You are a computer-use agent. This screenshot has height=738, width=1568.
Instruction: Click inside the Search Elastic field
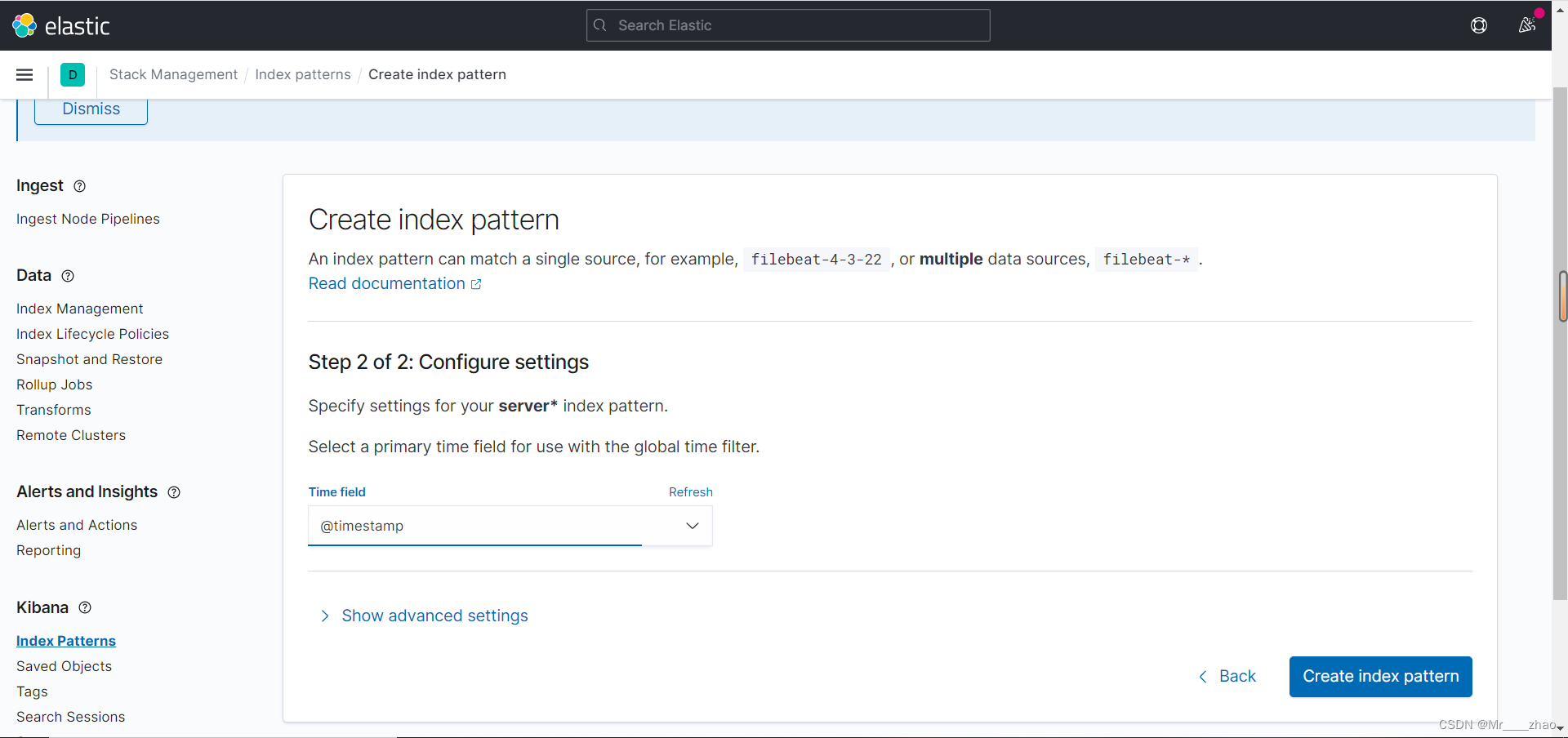pos(788,25)
